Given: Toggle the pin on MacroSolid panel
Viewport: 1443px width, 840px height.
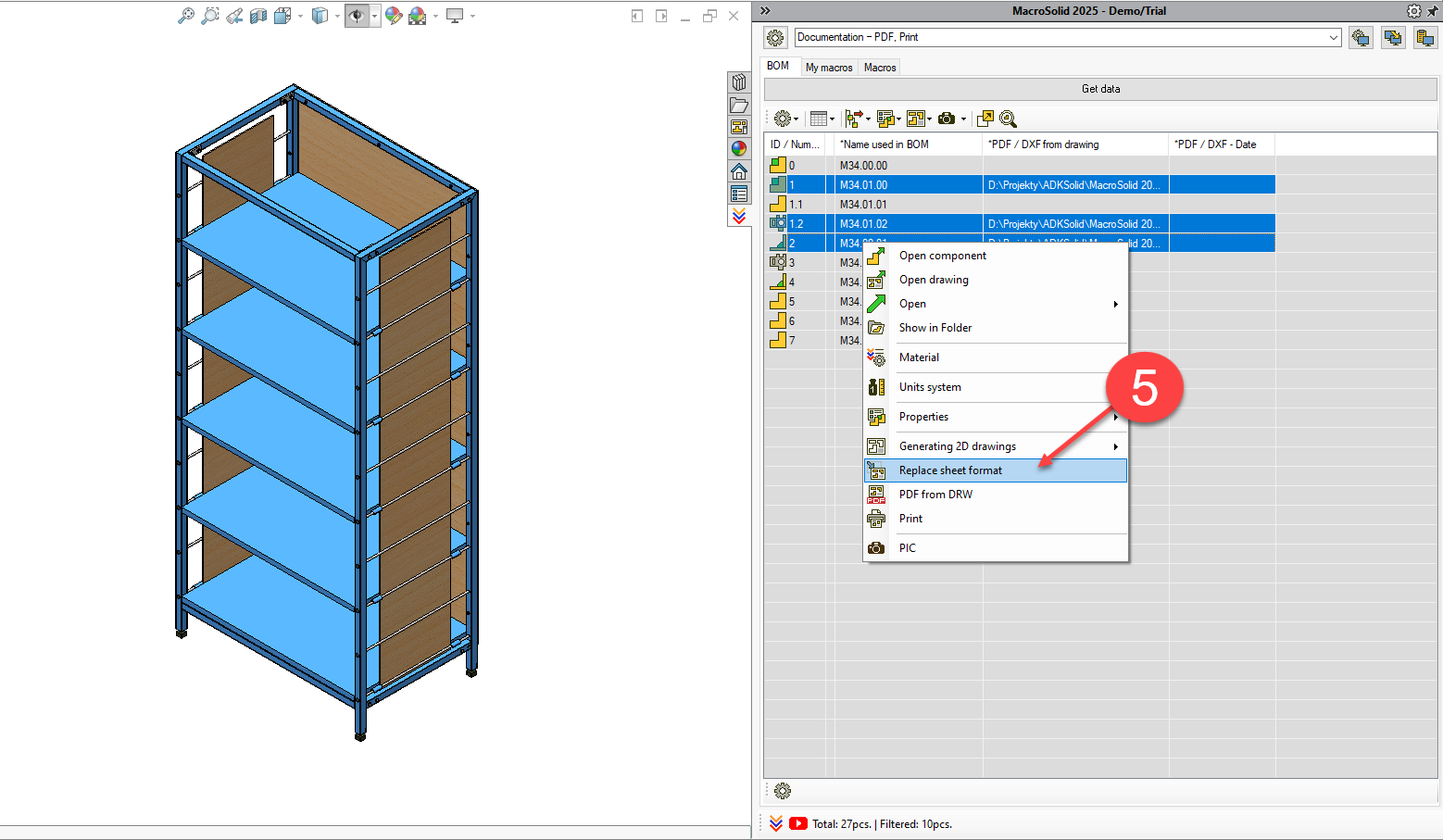Looking at the screenshot, I should coord(1434,11).
